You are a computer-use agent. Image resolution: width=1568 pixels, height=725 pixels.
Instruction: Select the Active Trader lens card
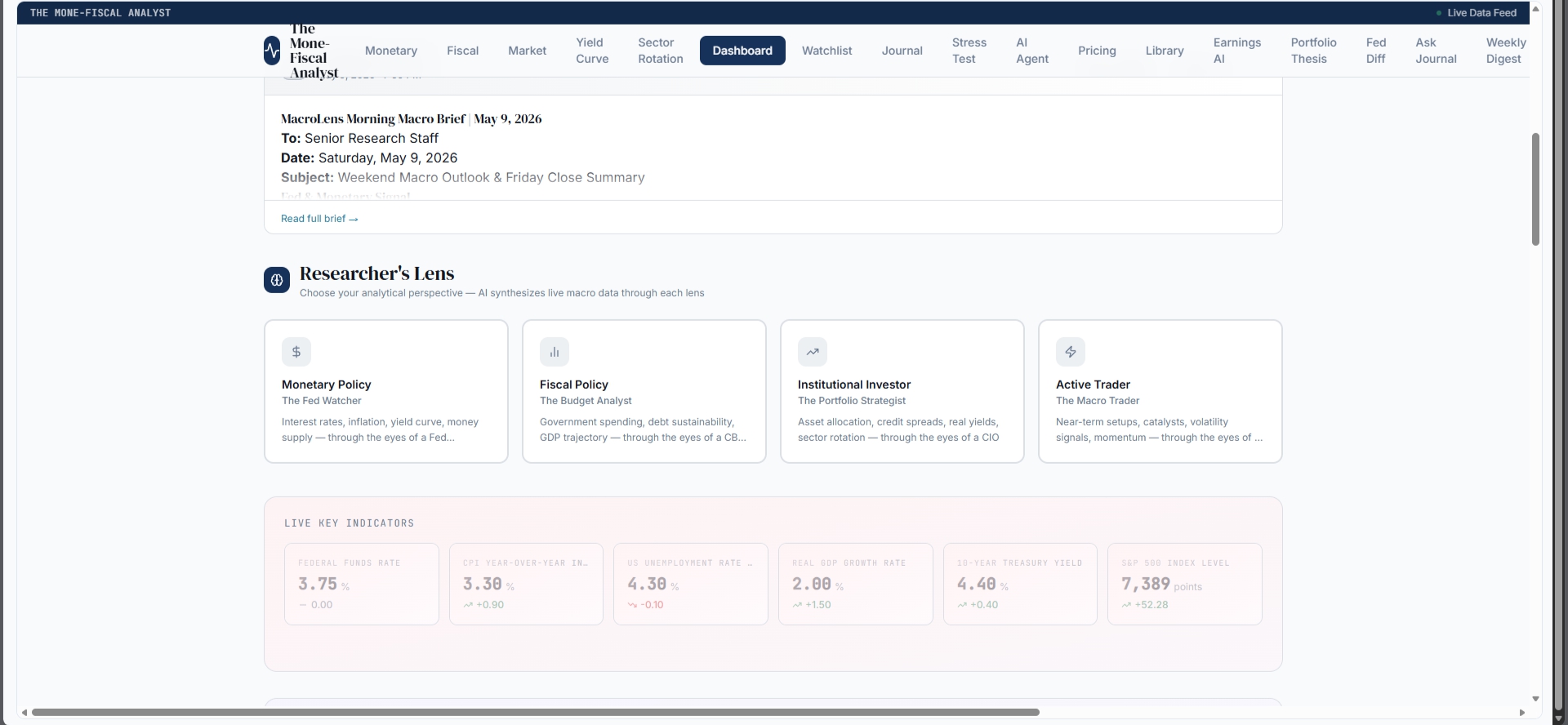[1160, 391]
